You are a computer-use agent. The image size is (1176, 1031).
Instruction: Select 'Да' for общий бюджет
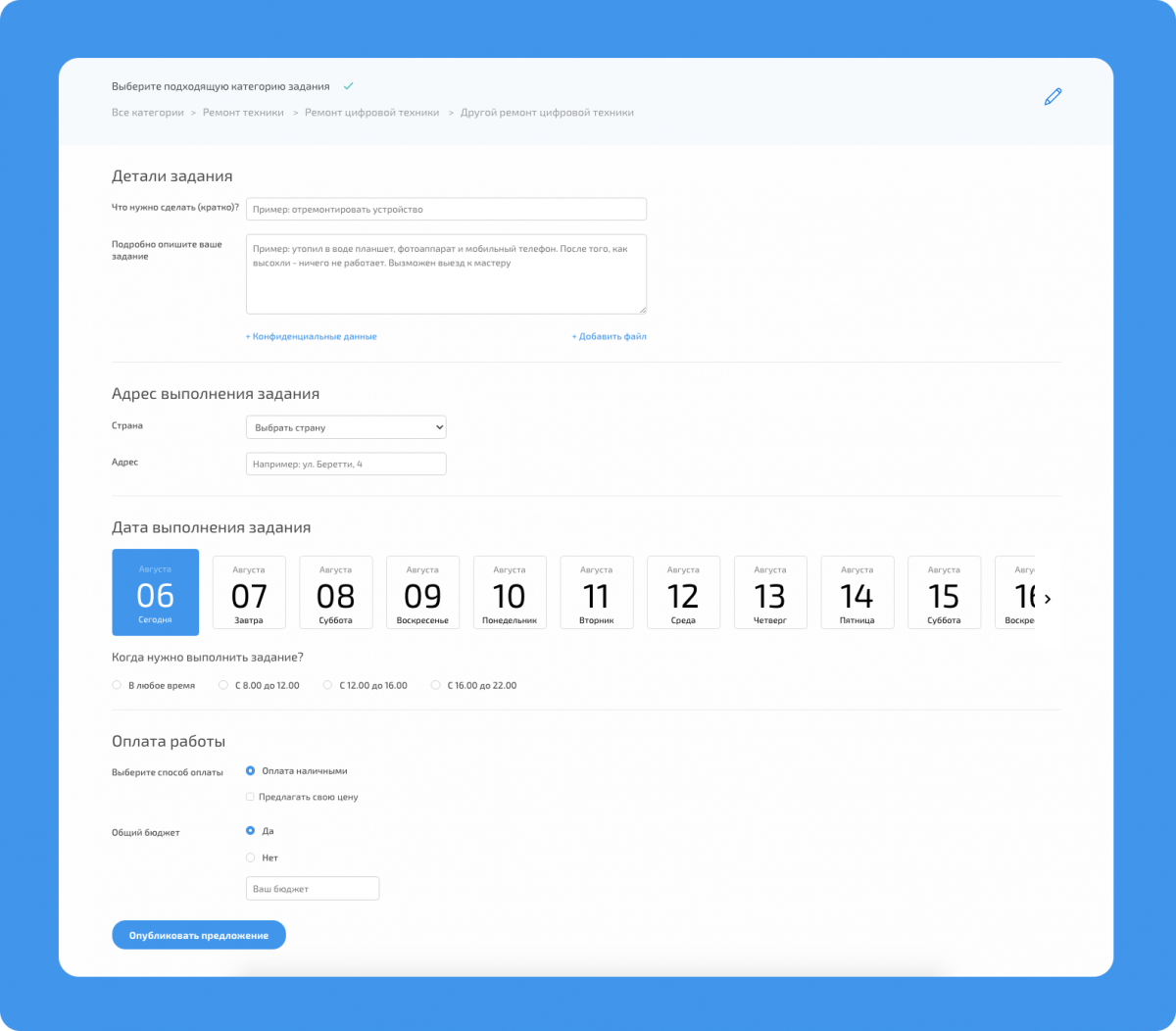[x=250, y=831]
